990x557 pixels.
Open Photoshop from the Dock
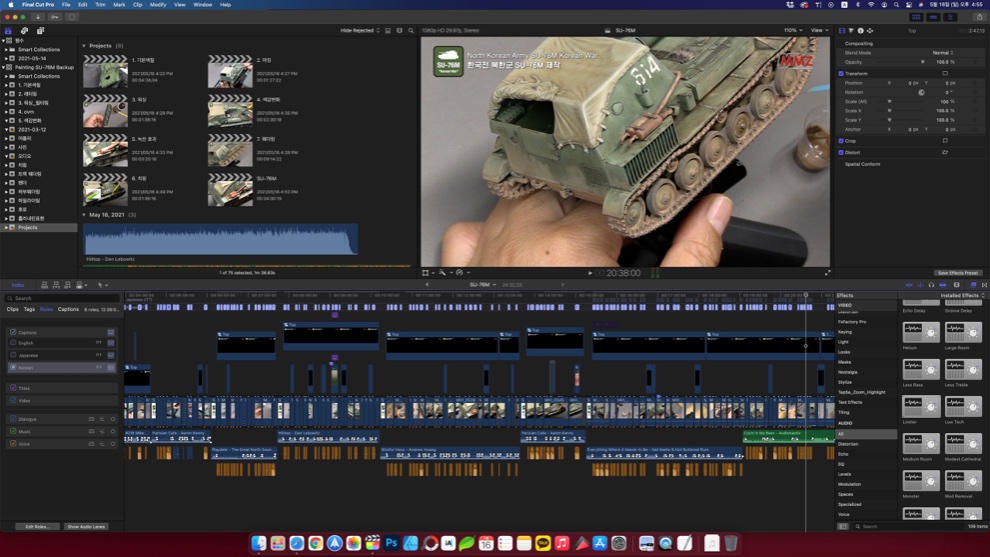[x=391, y=543]
